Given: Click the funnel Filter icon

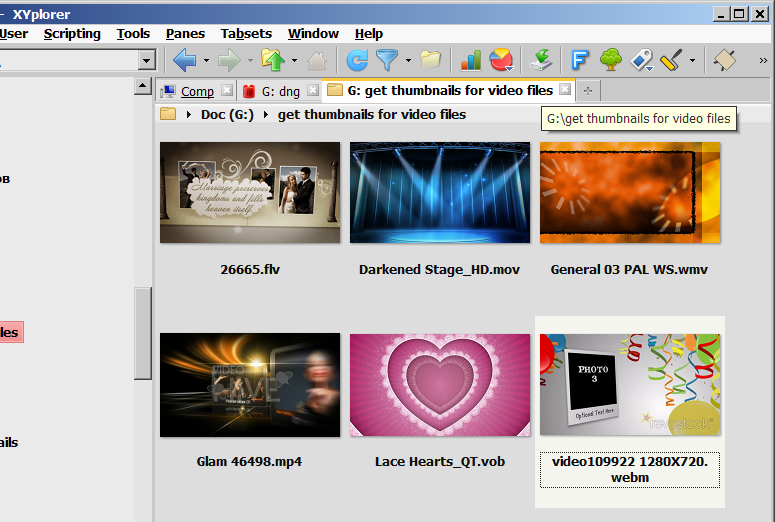Looking at the screenshot, I should click(x=386, y=60).
